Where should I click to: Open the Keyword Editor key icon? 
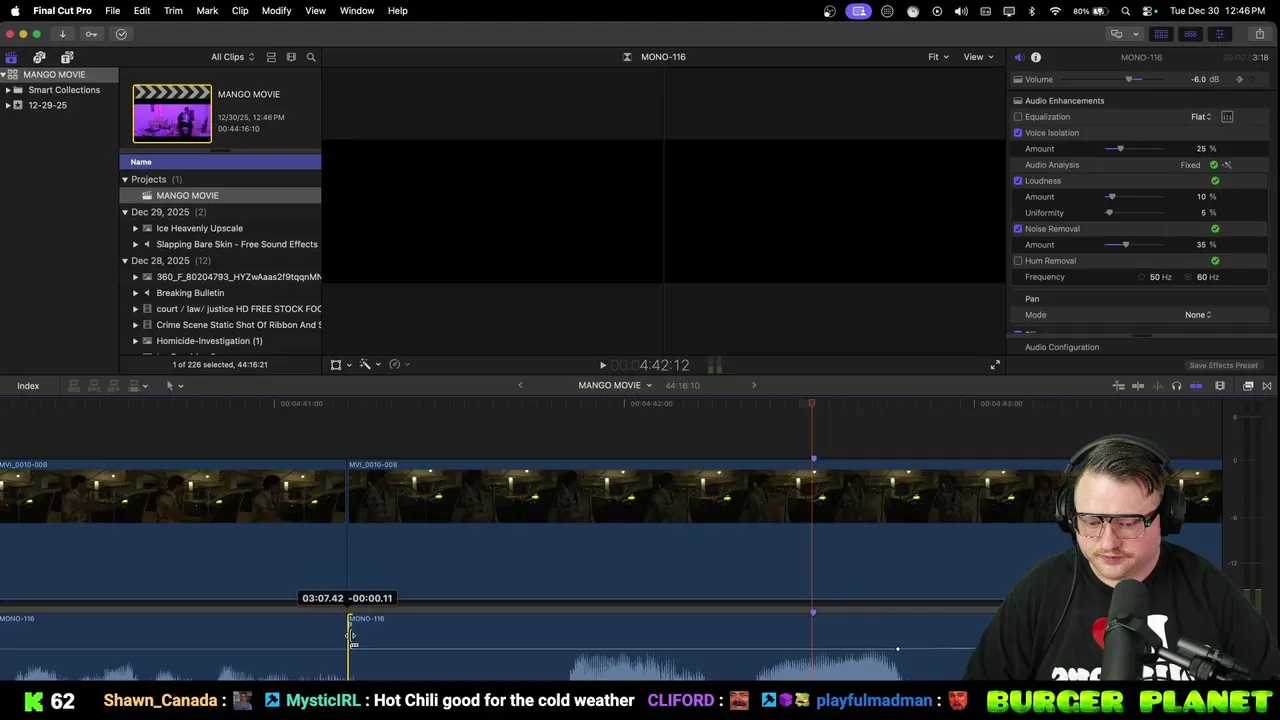pos(91,34)
